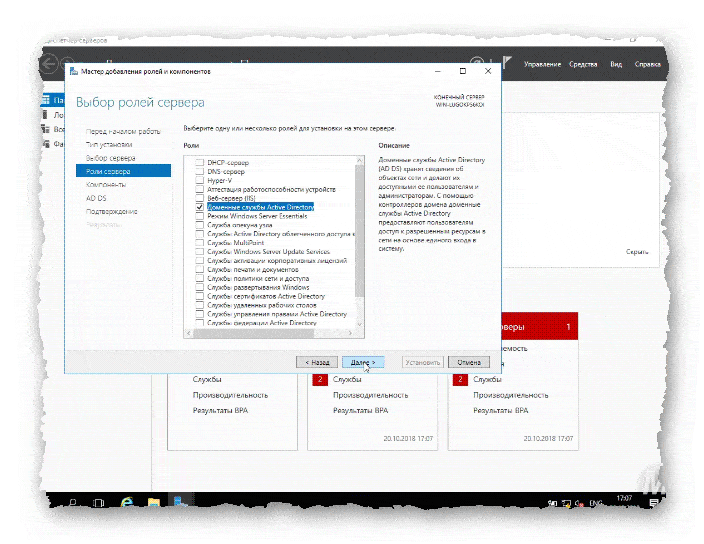Click the red 2 badge in middle tile
704x544 pixels.
point(320,379)
